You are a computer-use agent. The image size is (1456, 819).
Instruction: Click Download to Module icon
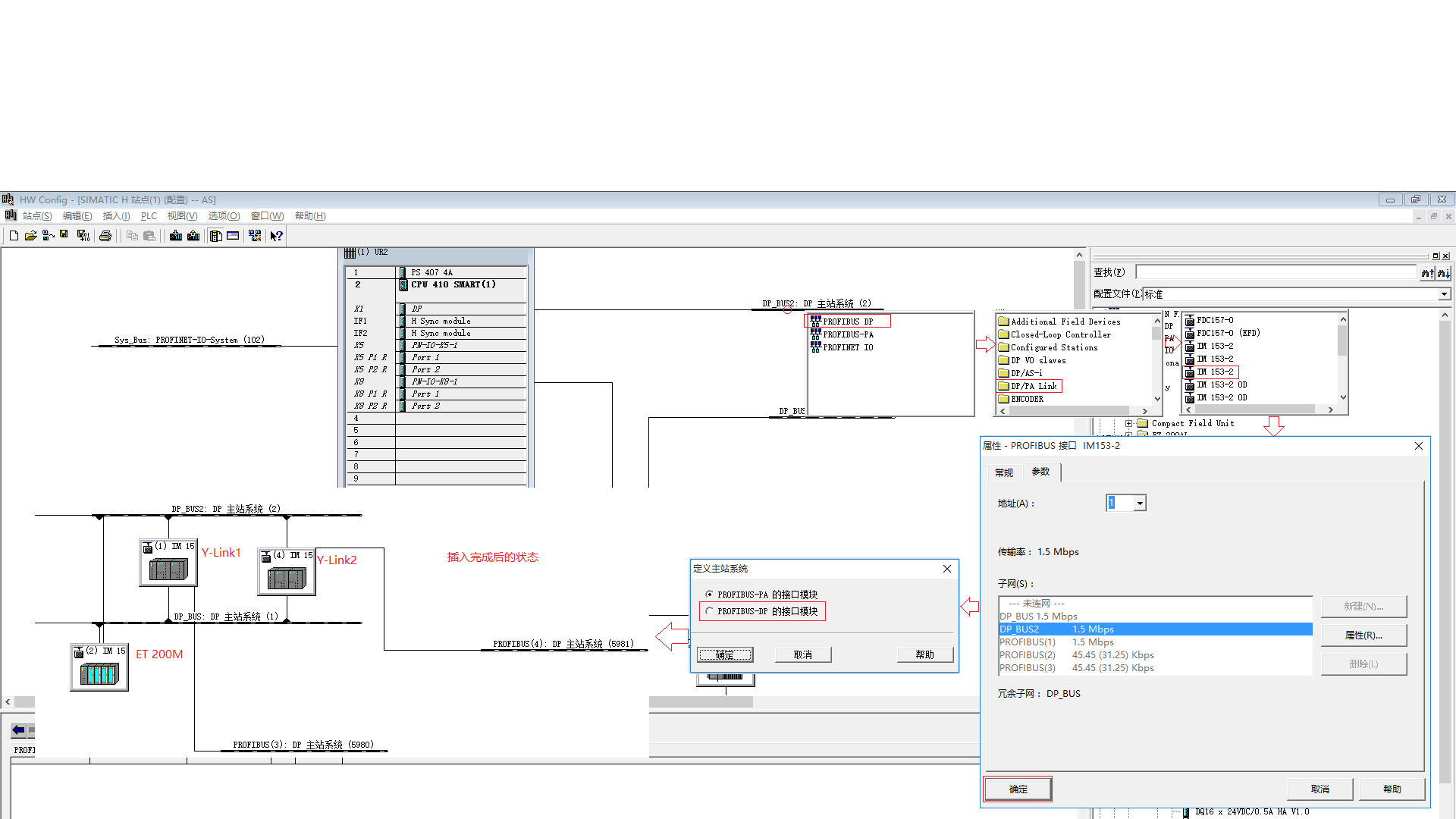(176, 236)
